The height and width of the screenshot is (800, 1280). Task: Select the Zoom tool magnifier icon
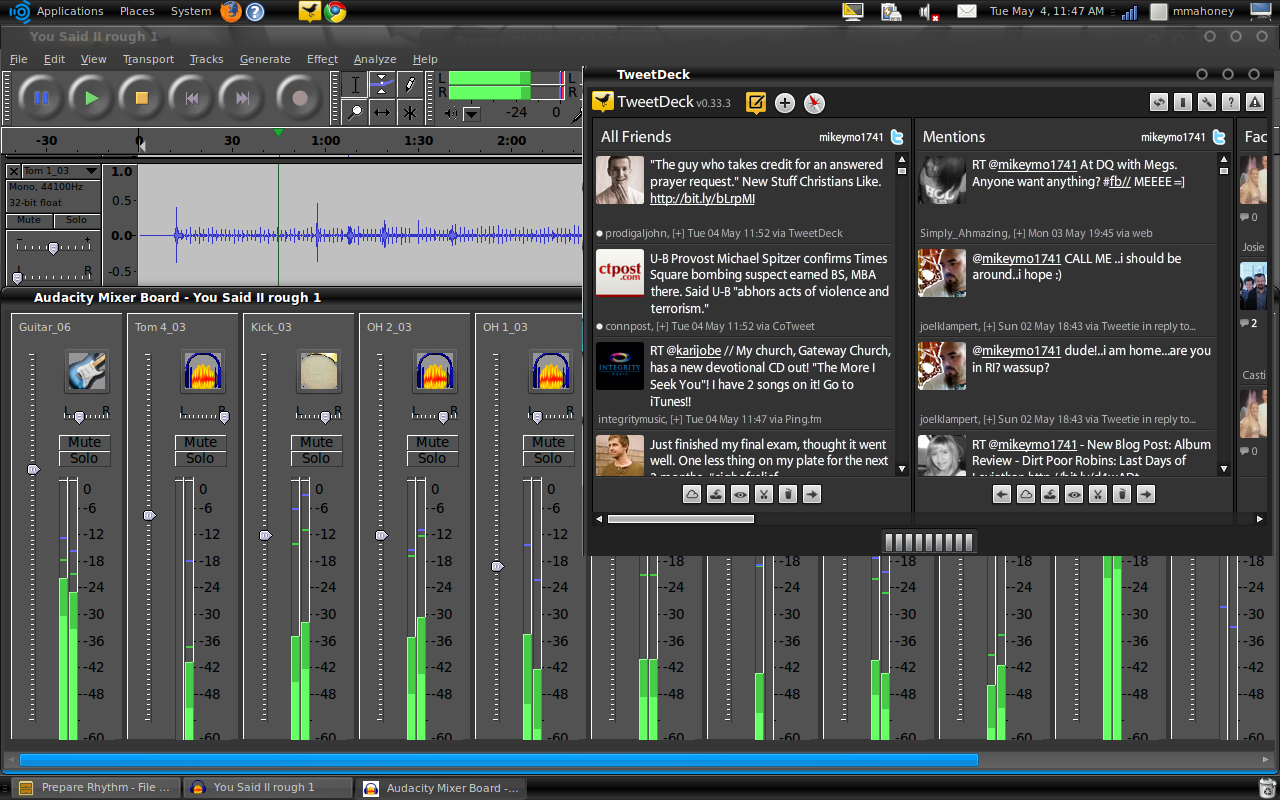point(354,111)
